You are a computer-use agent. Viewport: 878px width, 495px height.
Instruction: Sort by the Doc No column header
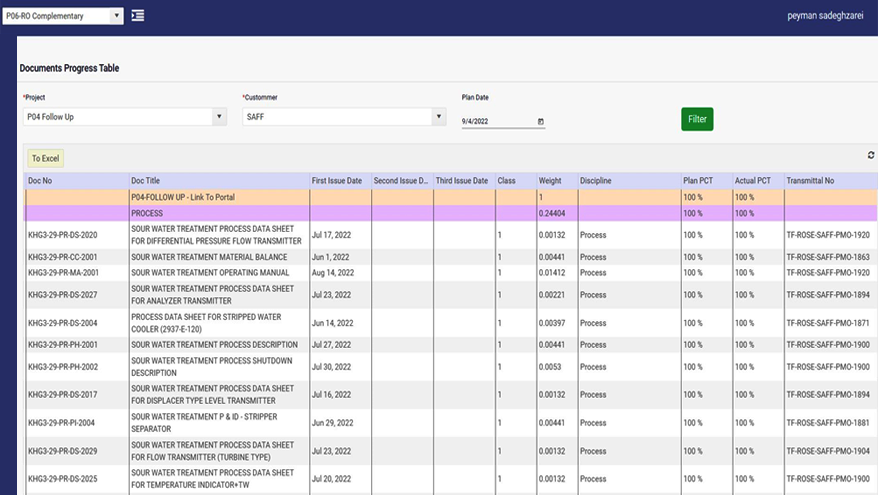pos(41,180)
